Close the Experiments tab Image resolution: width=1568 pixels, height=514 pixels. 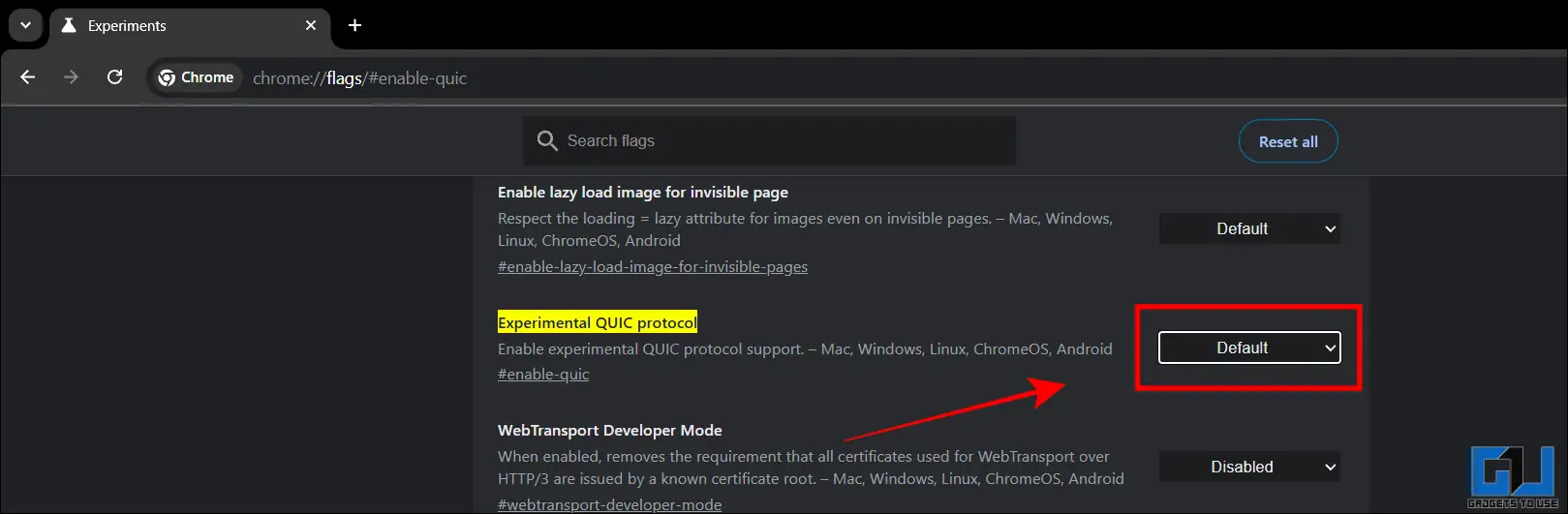click(311, 25)
